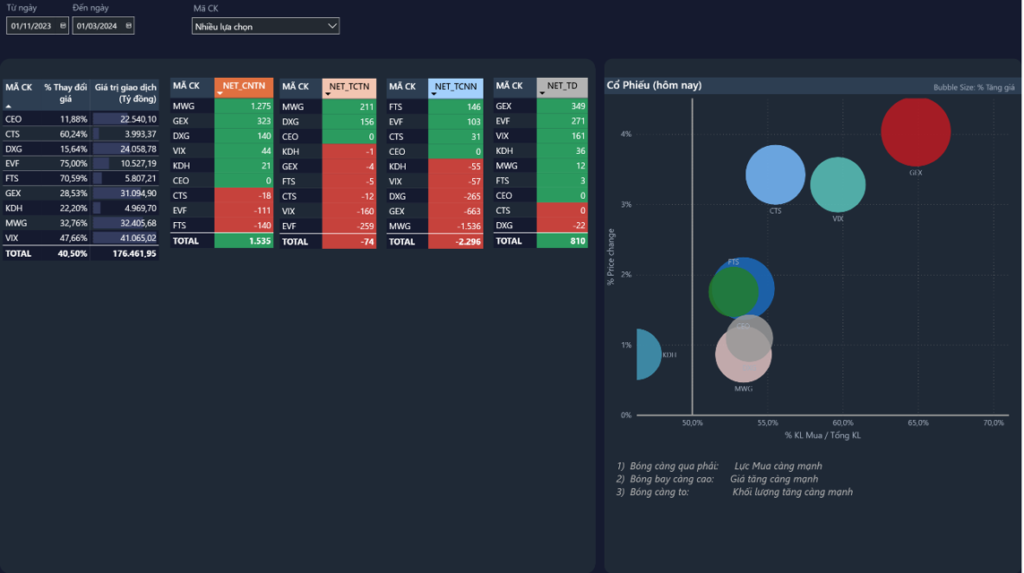Click the sort arrow under NET_TCNN header

tap(434, 94)
